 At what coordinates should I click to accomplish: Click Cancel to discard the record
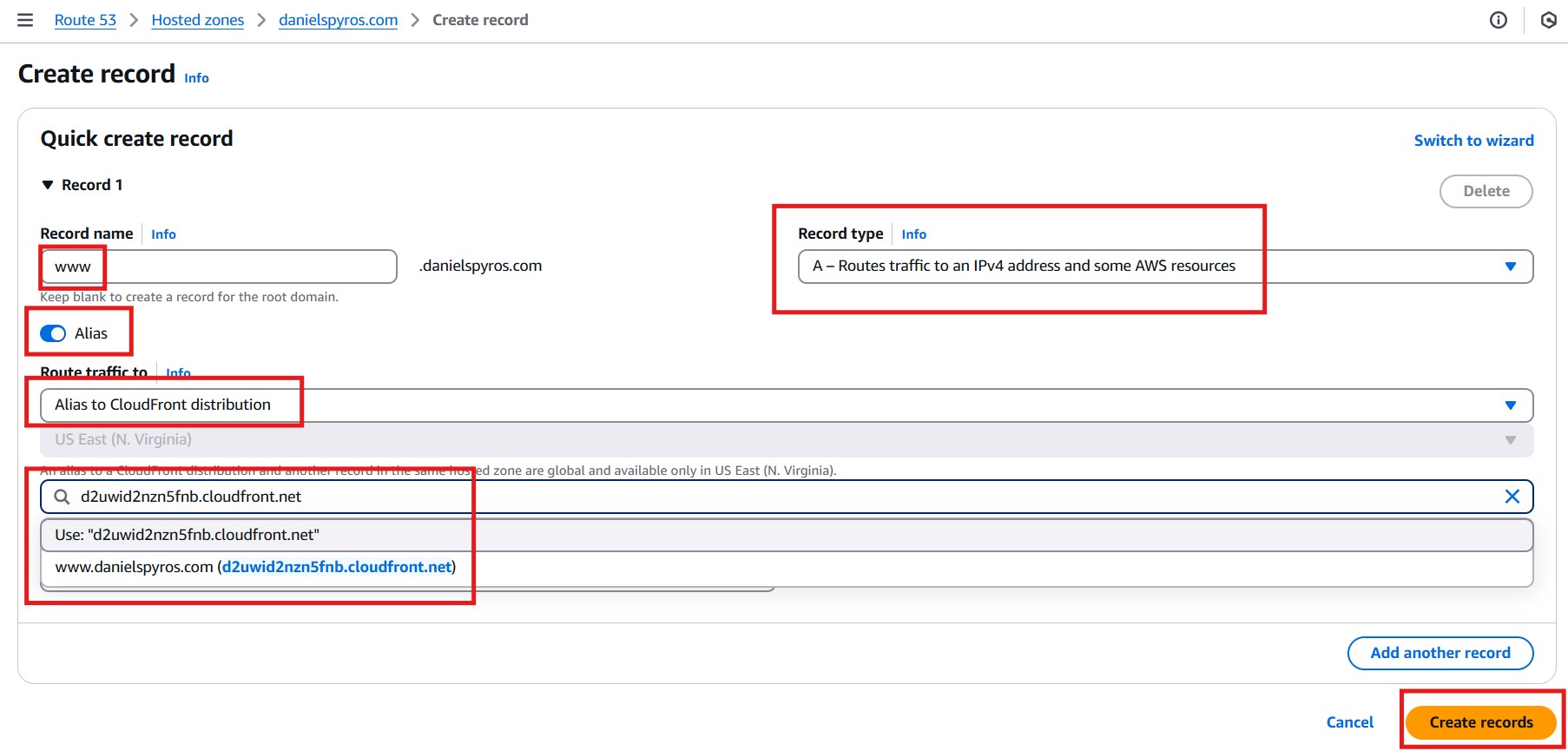1349,722
